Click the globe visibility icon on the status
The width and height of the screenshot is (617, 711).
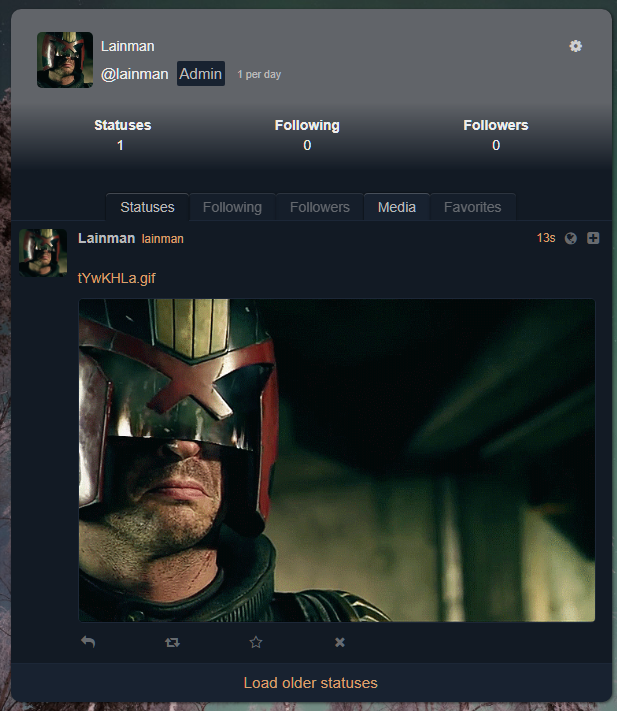(571, 238)
